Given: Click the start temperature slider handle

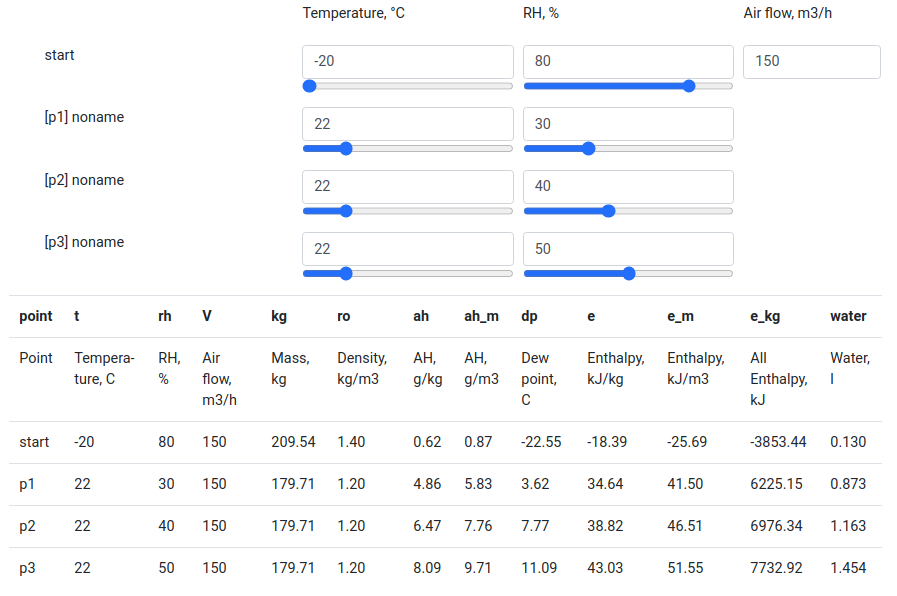Looking at the screenshot, I should (310, 86).
